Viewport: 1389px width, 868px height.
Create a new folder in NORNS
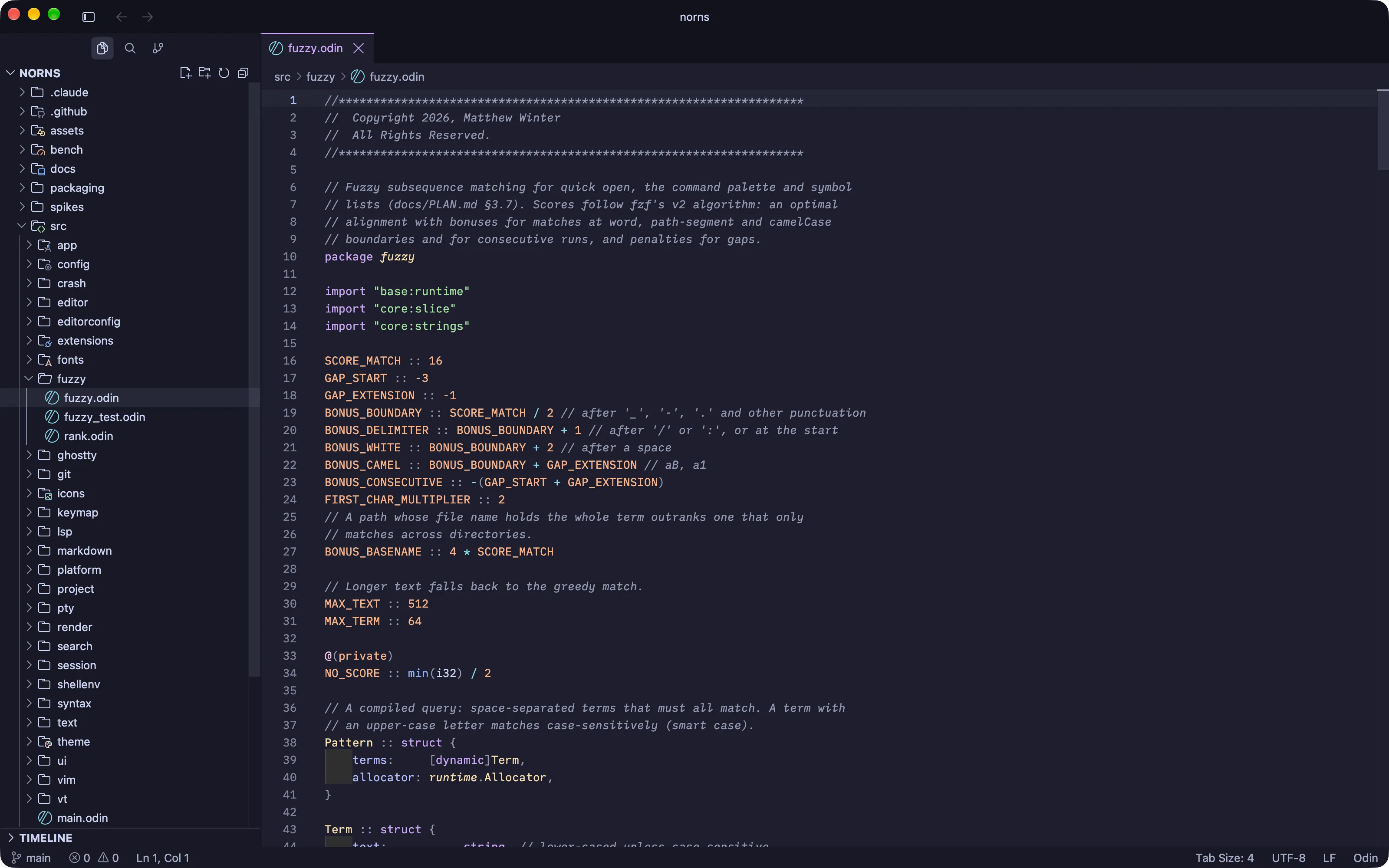coord(204,73)
